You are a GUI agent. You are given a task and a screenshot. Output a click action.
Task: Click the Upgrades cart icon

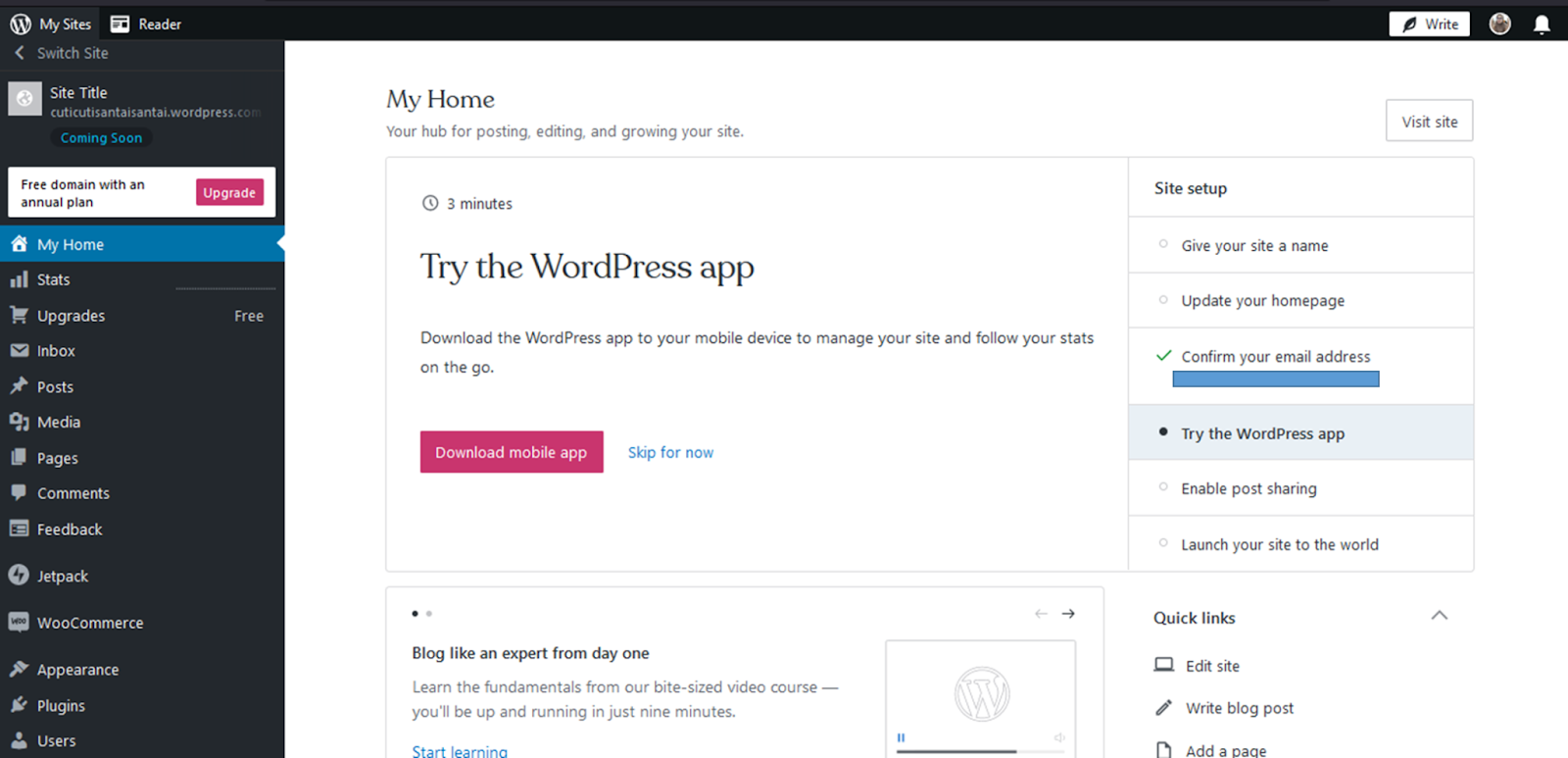click(19, 315)
